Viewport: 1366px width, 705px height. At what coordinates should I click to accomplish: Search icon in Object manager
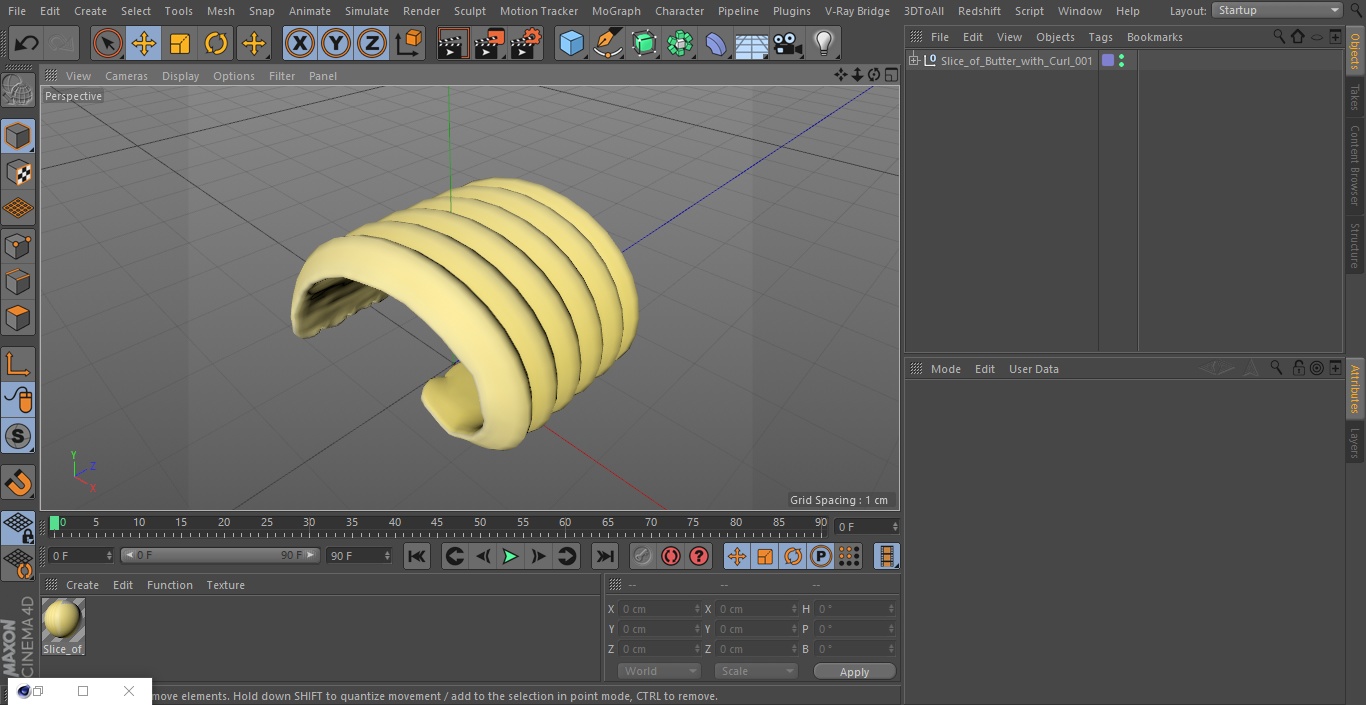pyautogui.click(x=1279, y=36)
